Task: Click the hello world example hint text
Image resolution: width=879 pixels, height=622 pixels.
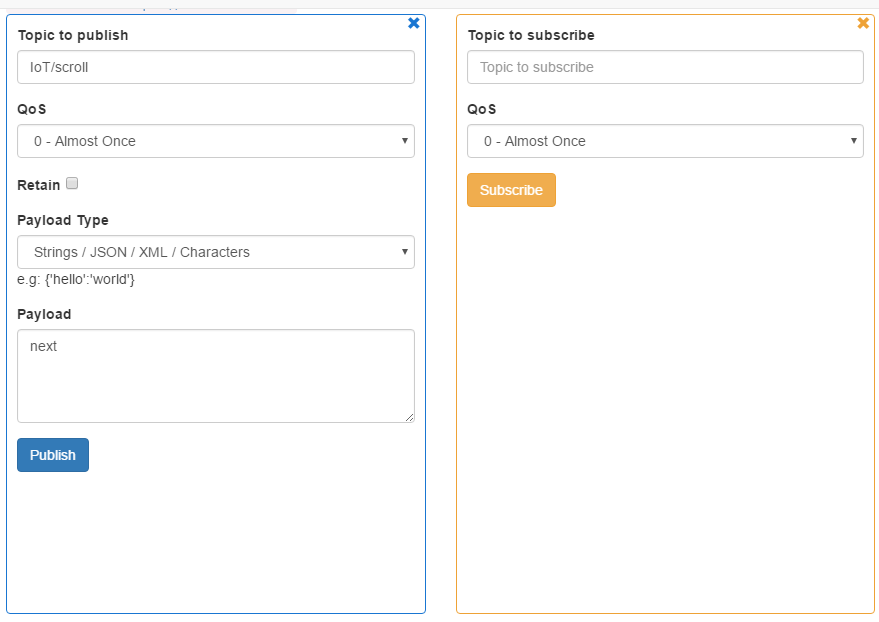Action: pos(76,279)
